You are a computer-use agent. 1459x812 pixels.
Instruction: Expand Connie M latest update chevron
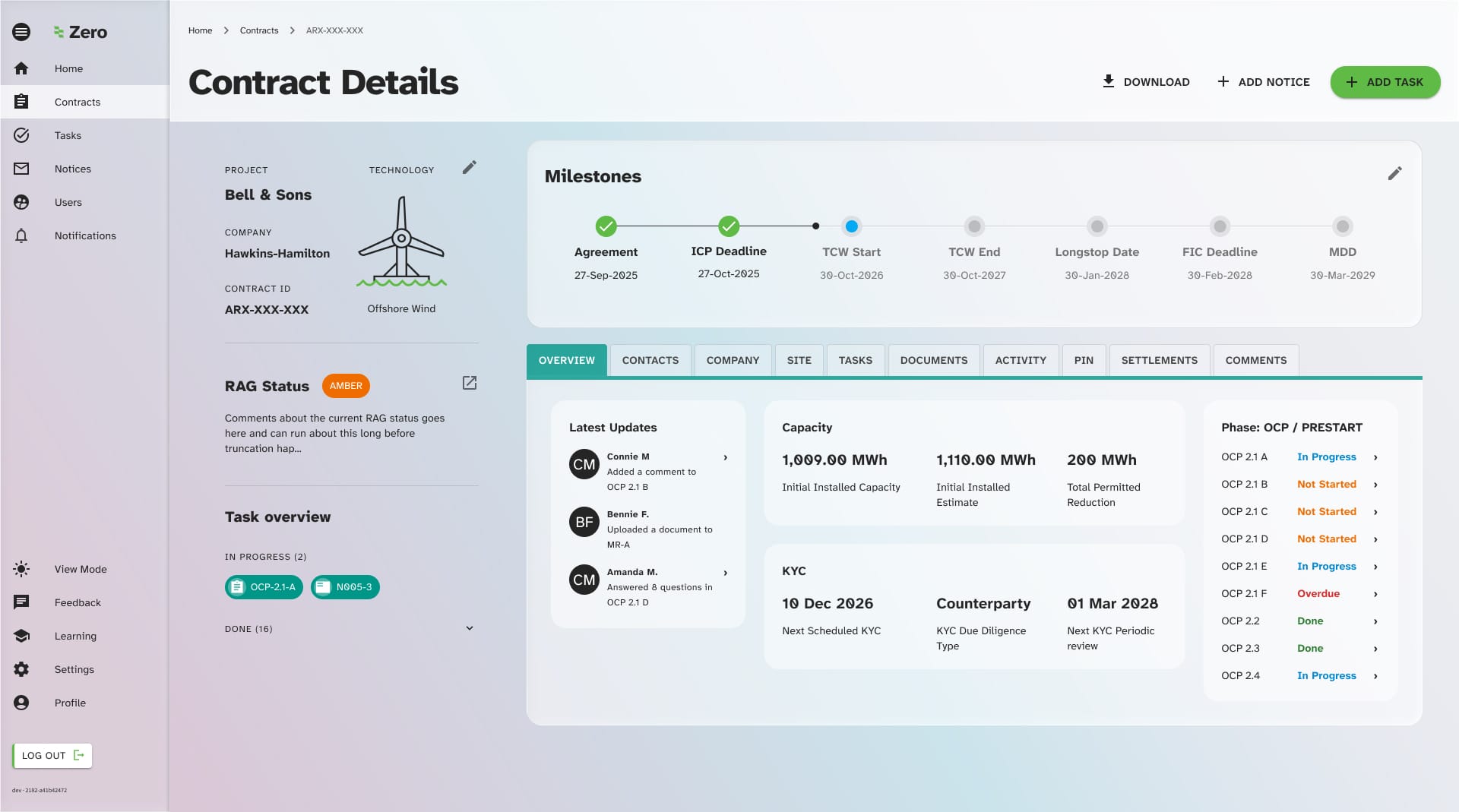pos(726,457)
